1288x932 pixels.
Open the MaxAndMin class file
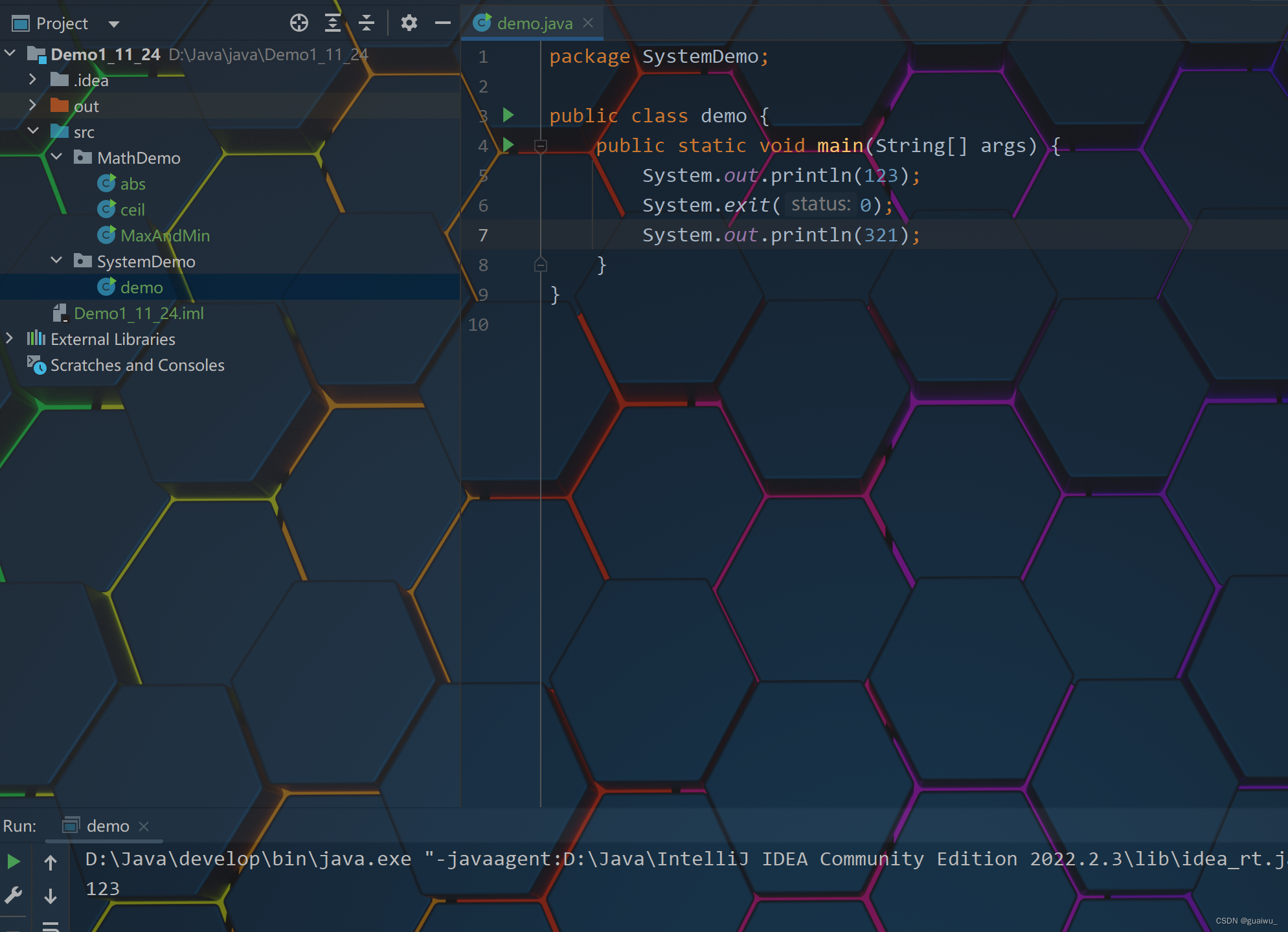click(164, 236)
